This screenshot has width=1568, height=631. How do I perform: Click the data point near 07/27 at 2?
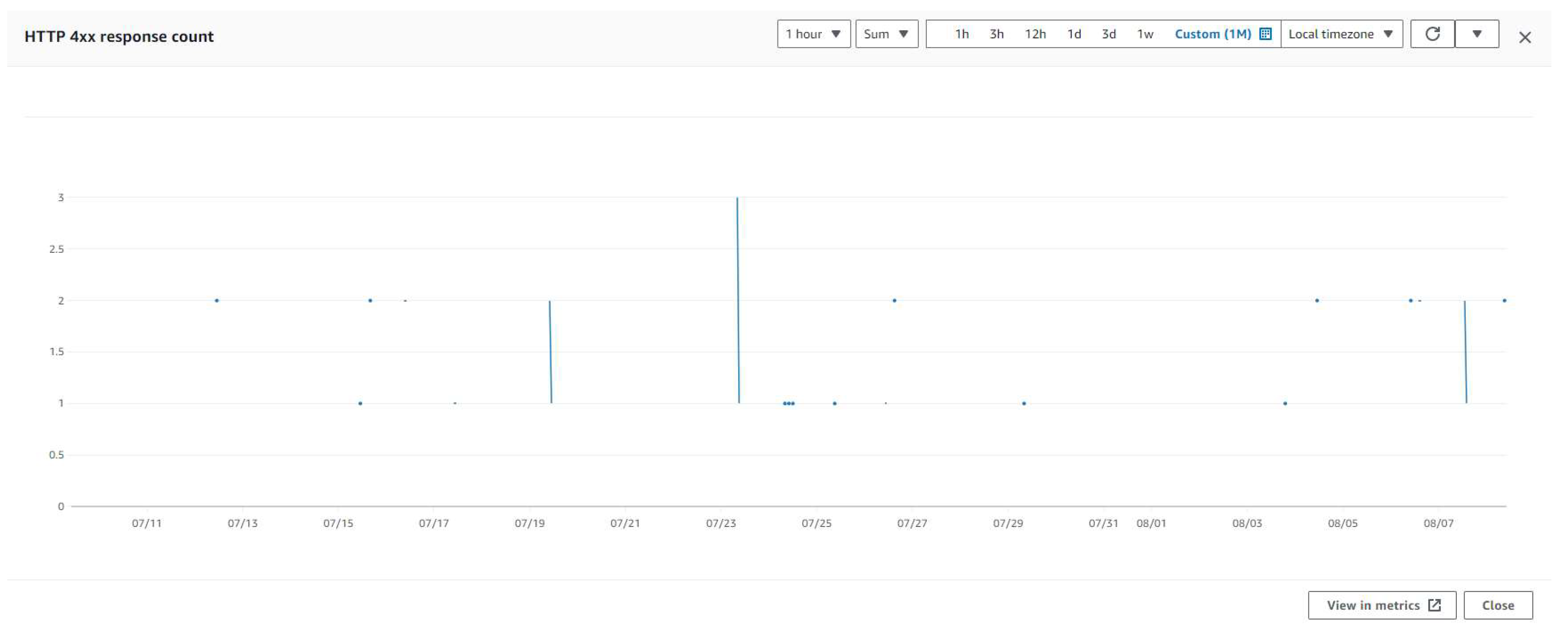click(x=894, y=300)
